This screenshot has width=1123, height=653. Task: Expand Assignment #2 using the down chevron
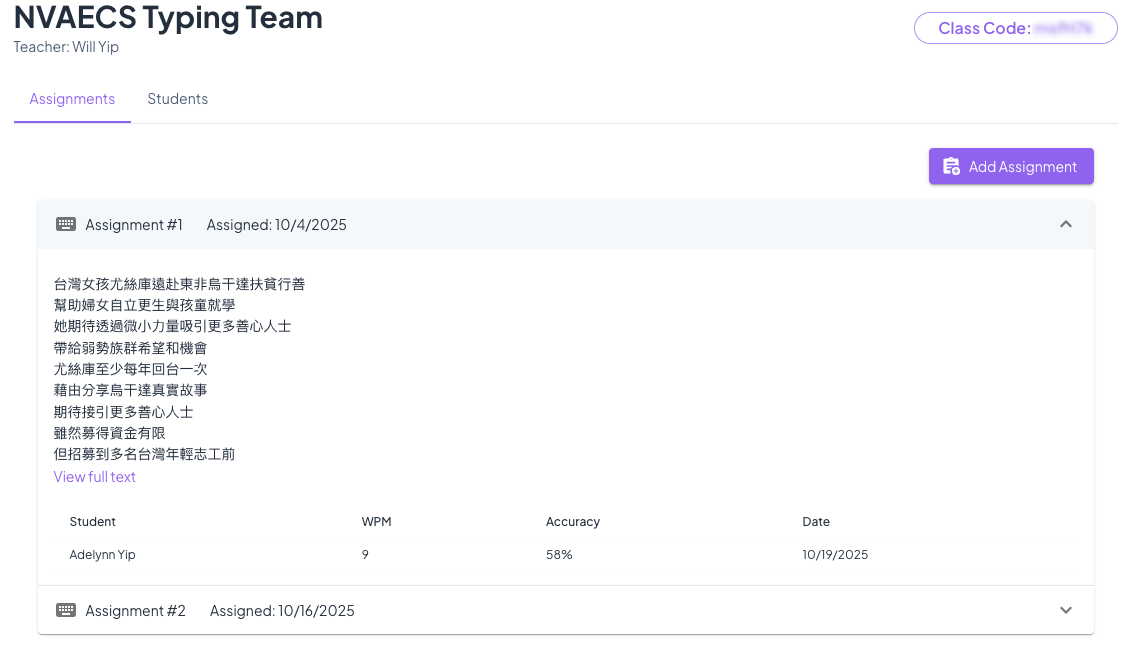click(1065, 611)
